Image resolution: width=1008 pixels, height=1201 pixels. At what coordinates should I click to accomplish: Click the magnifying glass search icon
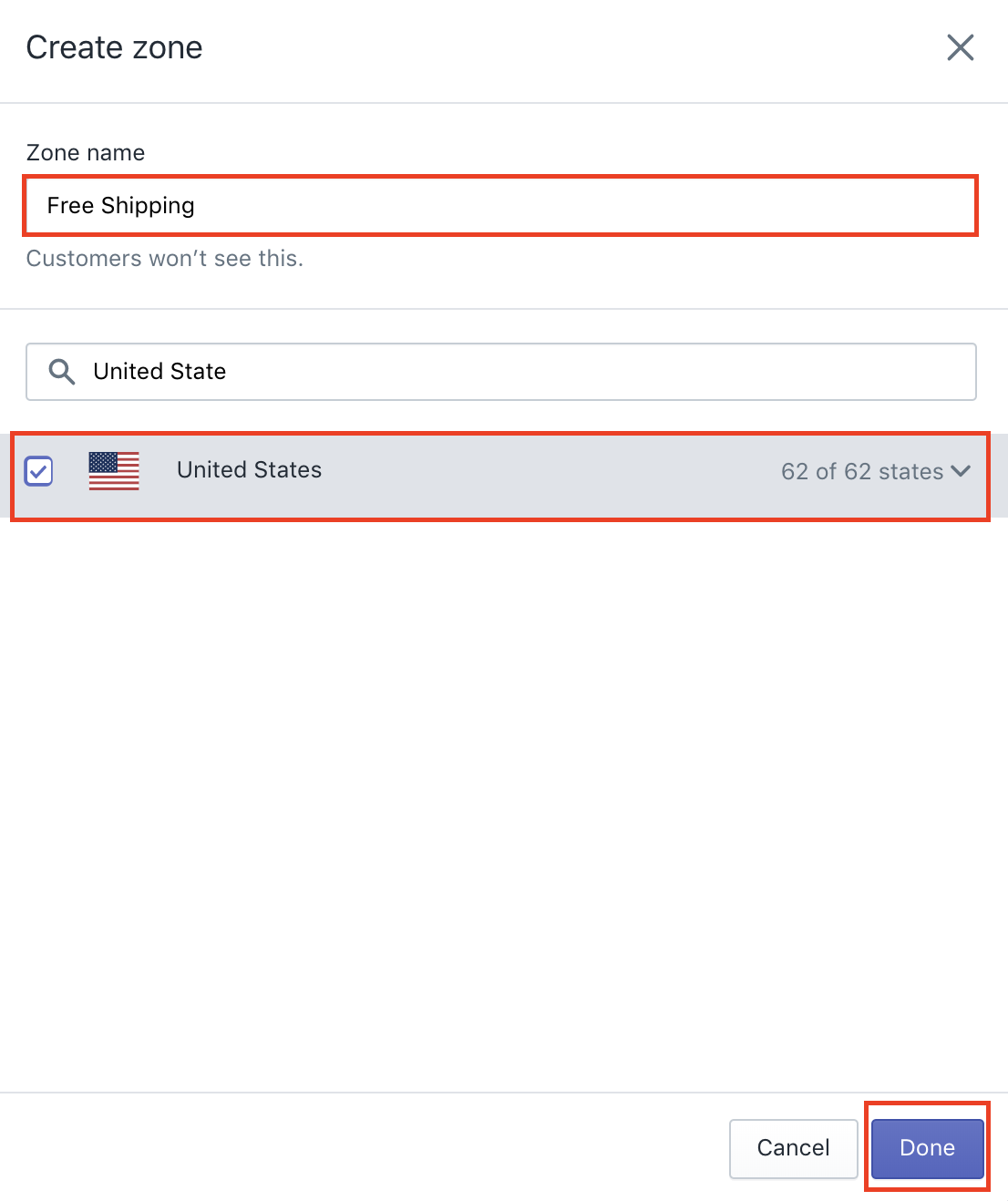(x=62, y=372)
